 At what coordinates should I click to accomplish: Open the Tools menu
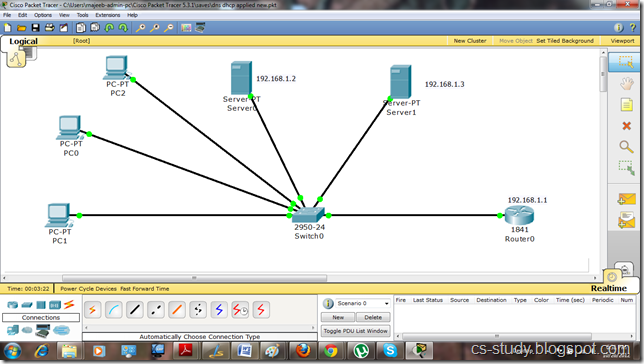pos(82,15)
